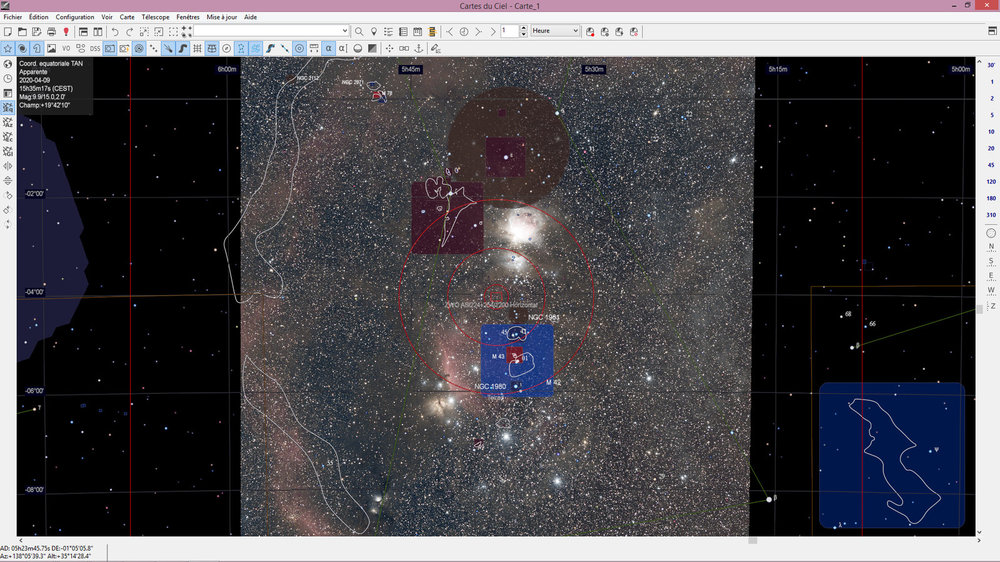The image size is (1000, 562).
Task: Toggle the background picture display icon
Action: [x=51, y=48]
